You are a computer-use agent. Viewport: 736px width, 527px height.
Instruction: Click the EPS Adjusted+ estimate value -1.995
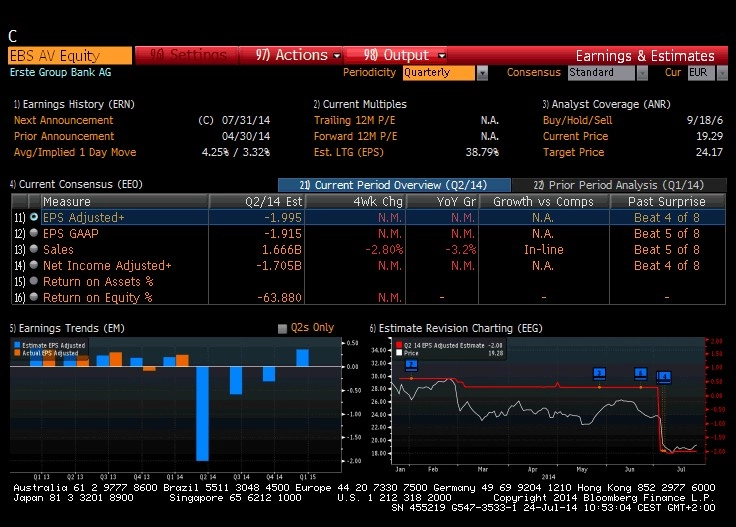pyautogui.click(x=283, y=218)
